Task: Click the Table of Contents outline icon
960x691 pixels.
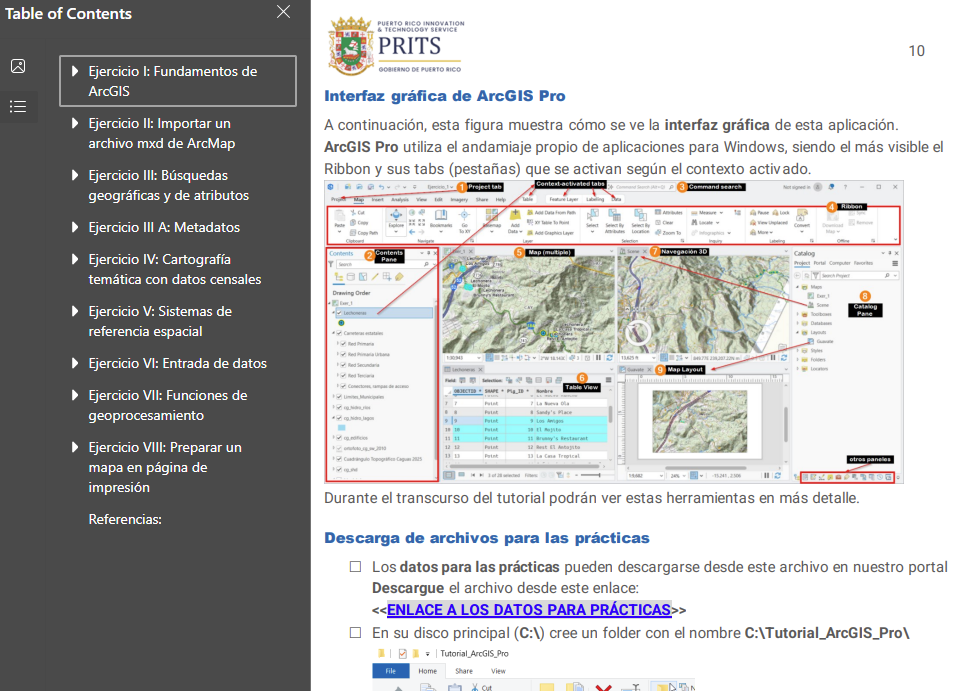Action: 17,107
